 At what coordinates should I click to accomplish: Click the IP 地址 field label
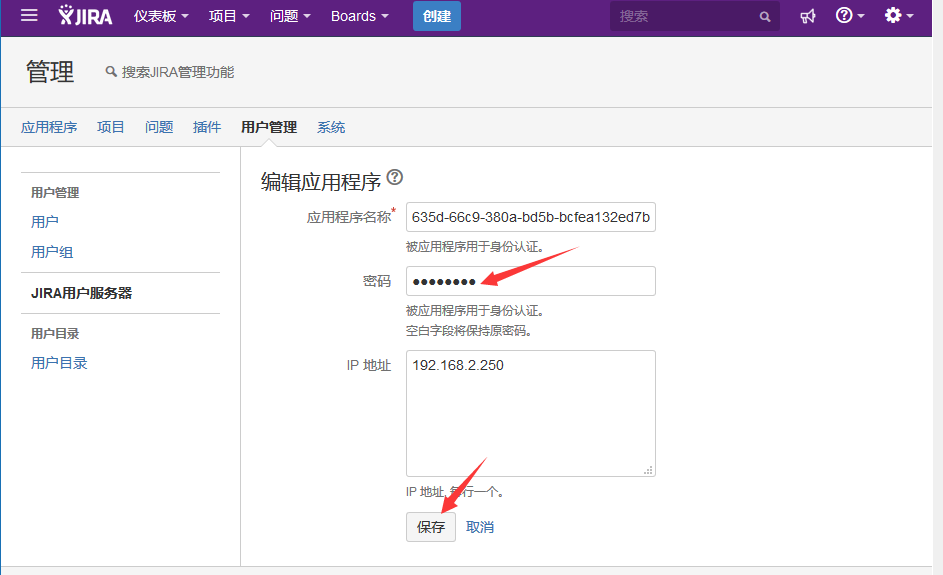coord(369,365)
